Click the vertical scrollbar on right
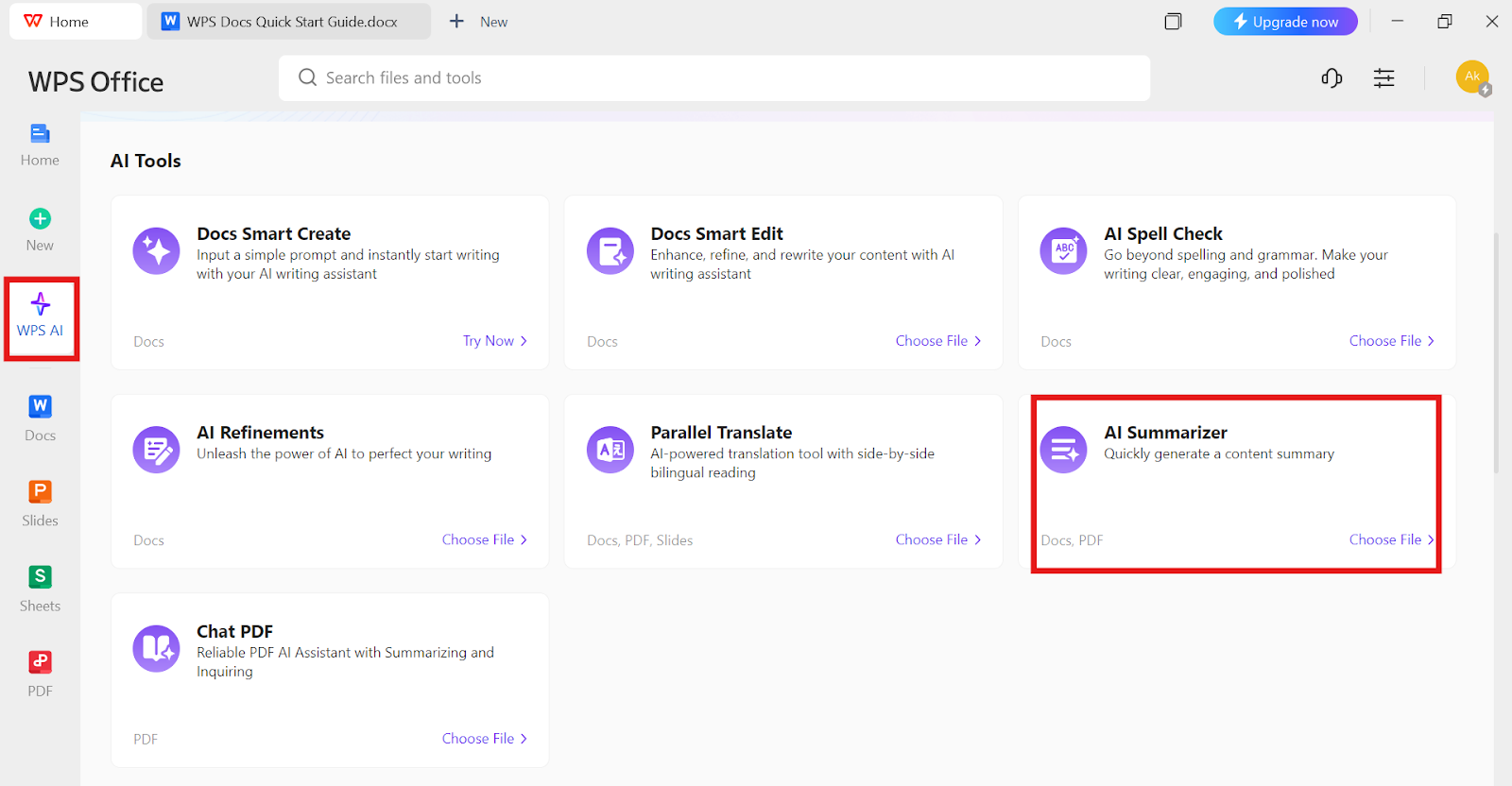 point(1496,351)
